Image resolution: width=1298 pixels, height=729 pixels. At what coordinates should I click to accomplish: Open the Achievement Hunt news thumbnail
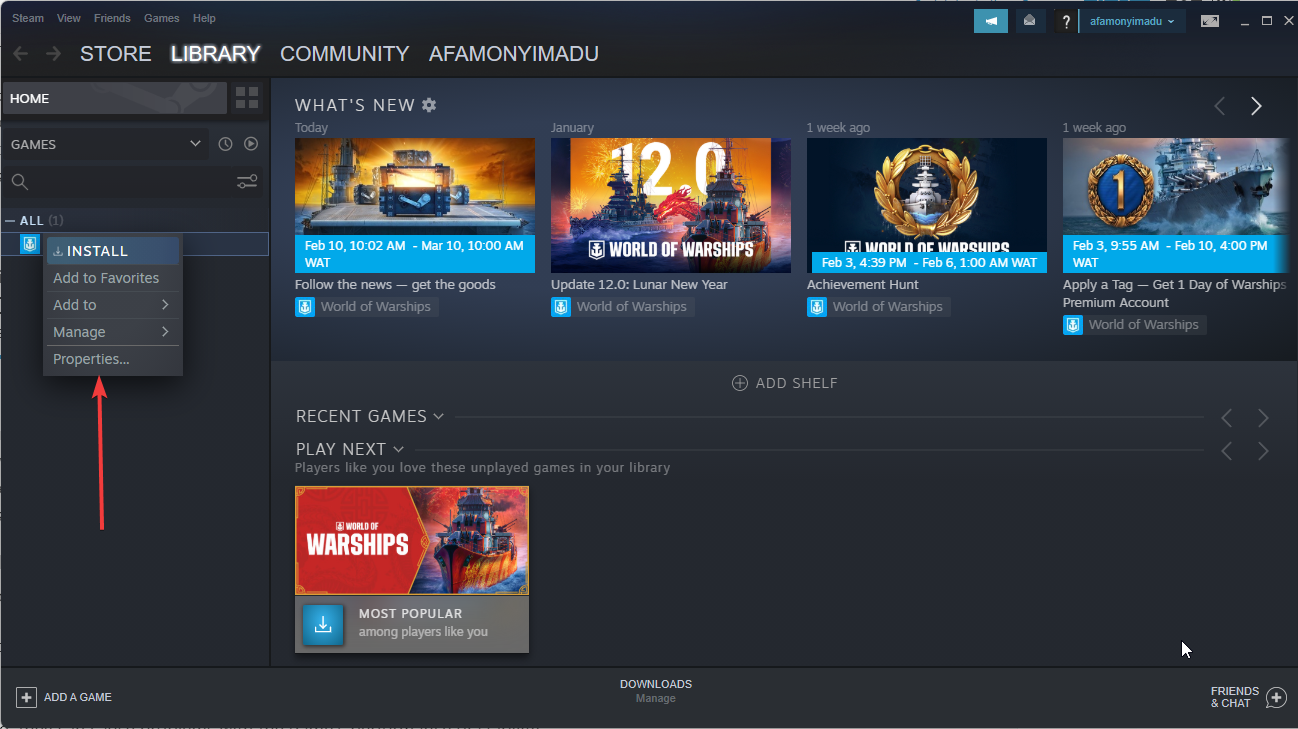point(927,205)
